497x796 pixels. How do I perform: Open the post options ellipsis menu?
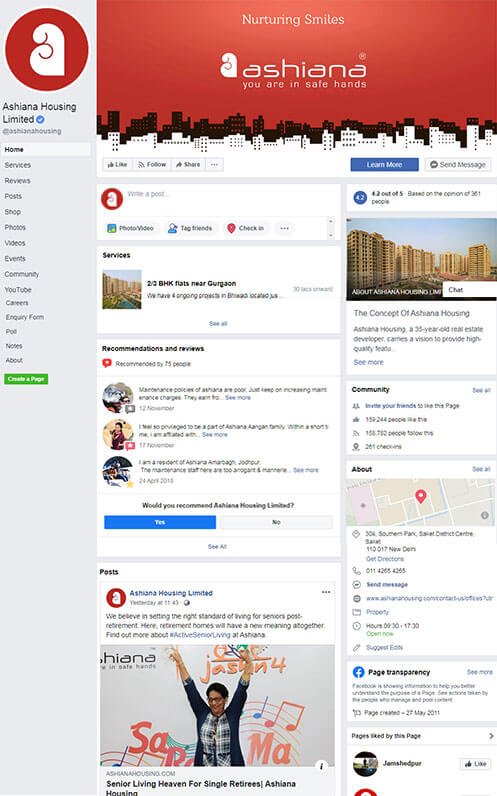pyautogui.click(x=326, y=592)
